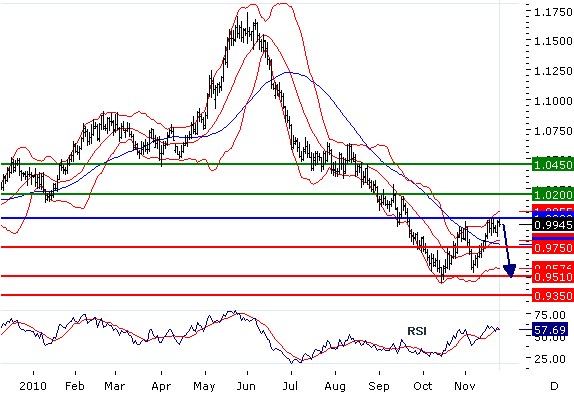Click the Jun month label

(x=246, y=386)
